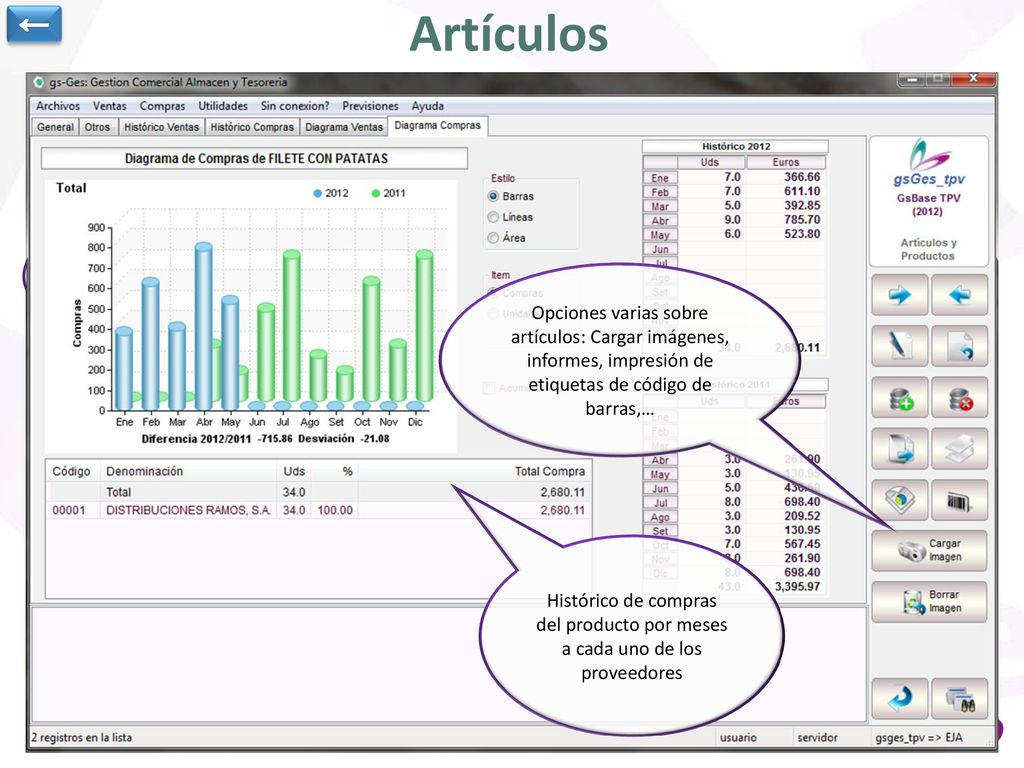Print barcode labels icon
The width and height of the screenshot is (1024, 768).
point(959,500)
